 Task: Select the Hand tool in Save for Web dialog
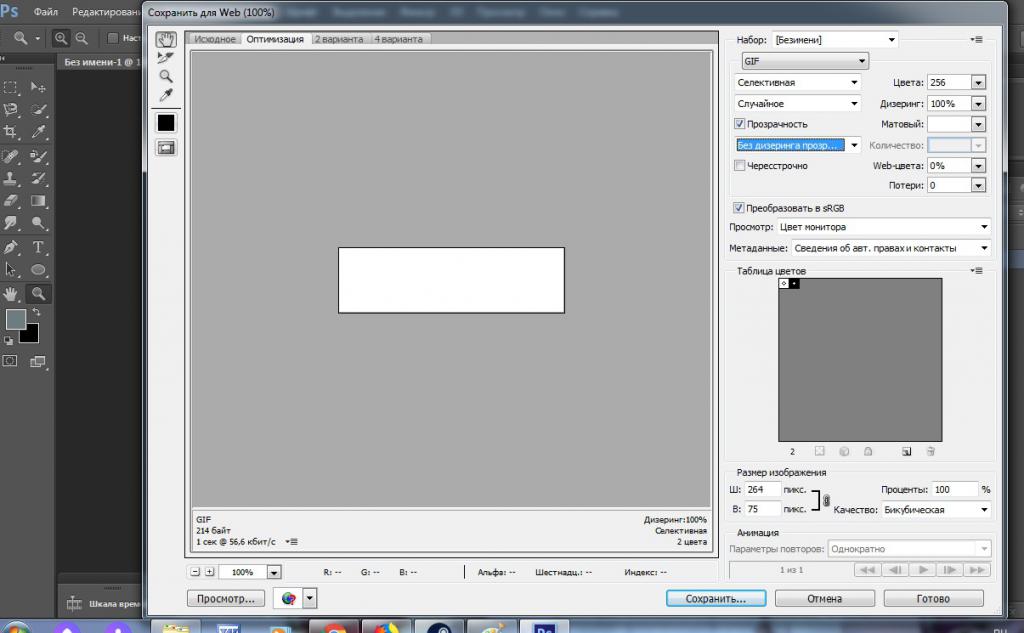(x=166, y=40)
